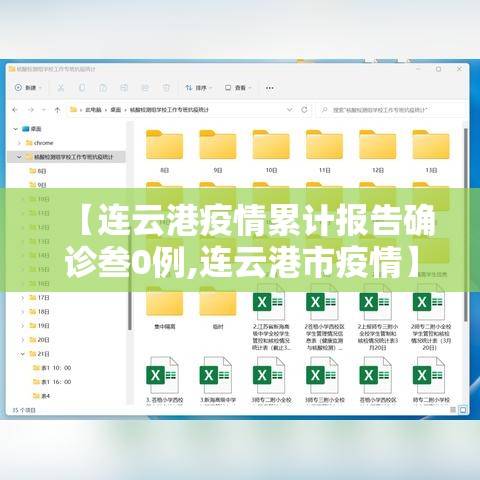Open the 新建 (New) menu button
This screenshot has width=480, height=480.
tap(28, 88)
